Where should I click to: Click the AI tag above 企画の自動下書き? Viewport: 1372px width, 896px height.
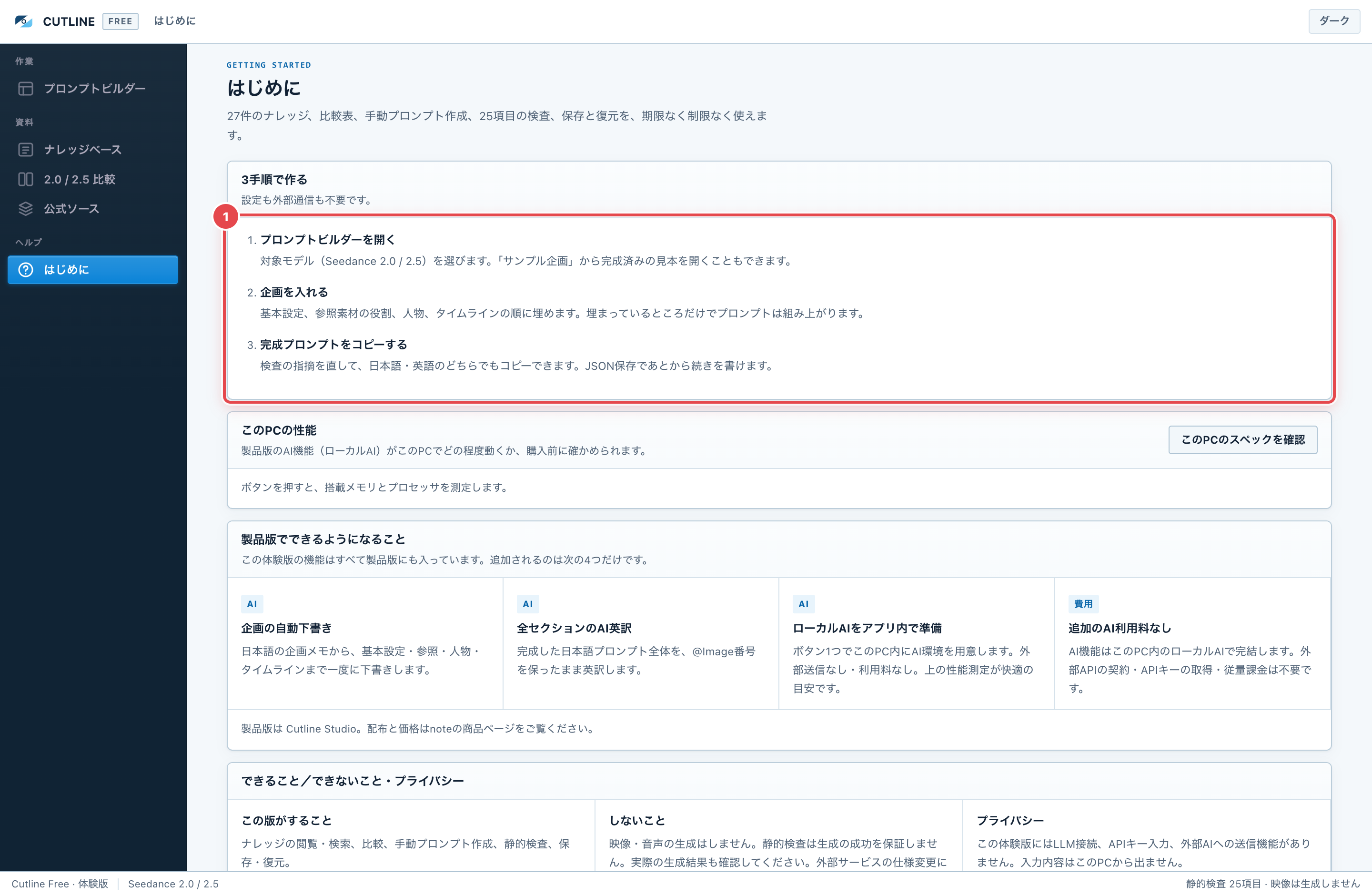tap(252, 604)
